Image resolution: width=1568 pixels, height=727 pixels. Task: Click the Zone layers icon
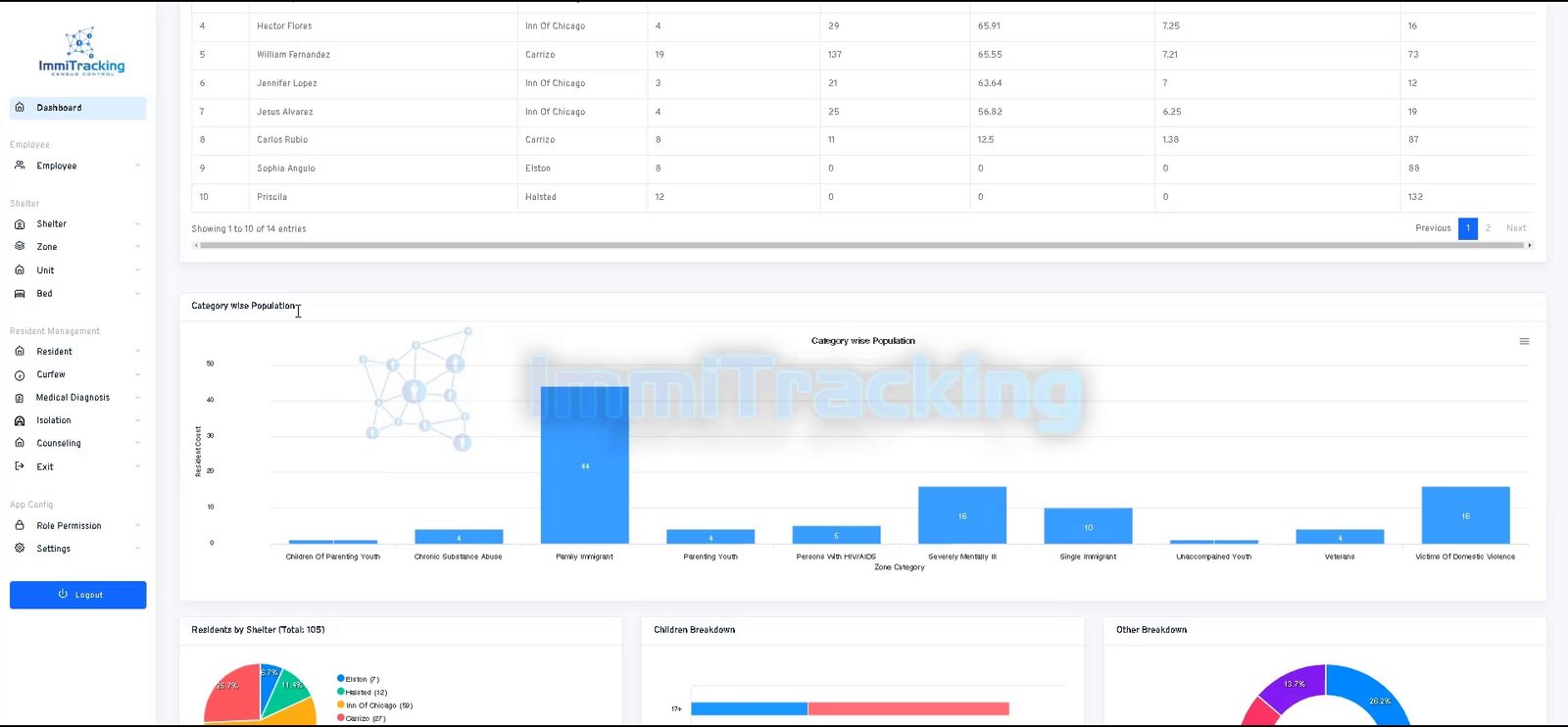pos(20,247)
